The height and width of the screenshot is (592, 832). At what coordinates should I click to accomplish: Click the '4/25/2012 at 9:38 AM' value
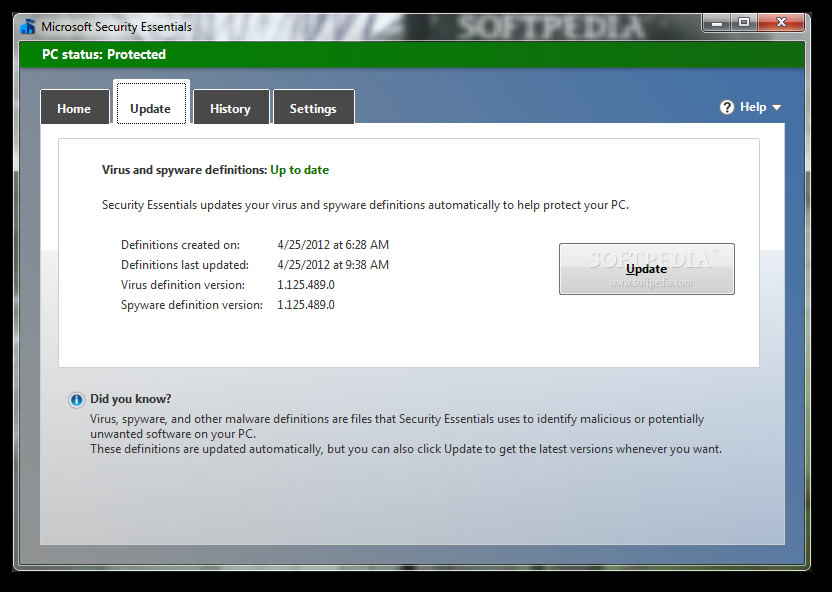[x=333, y=265]
